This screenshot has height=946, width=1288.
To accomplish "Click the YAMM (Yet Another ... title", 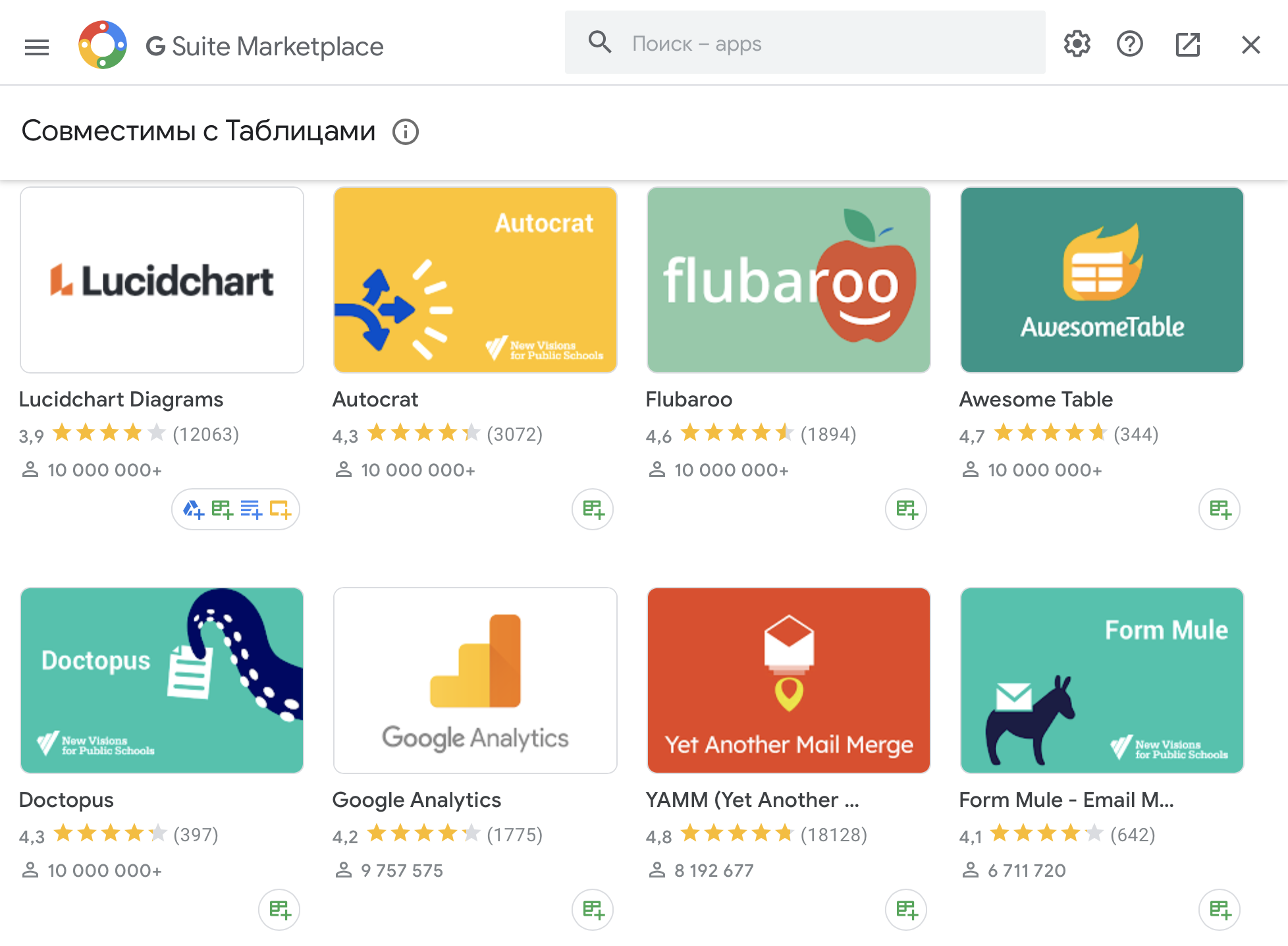I will click(x=753, y=800).
